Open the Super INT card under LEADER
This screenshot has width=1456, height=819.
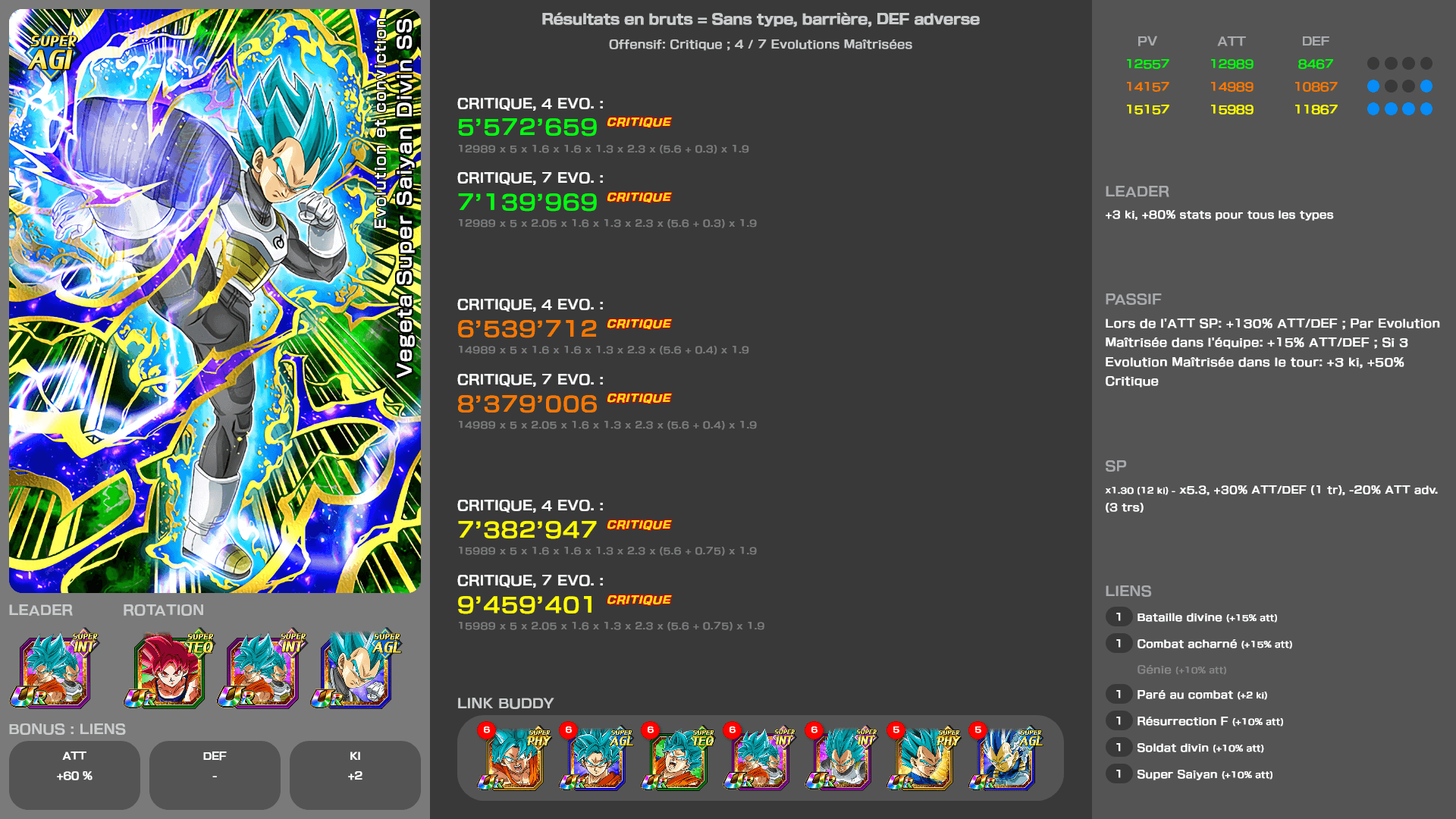coord(55,670)
